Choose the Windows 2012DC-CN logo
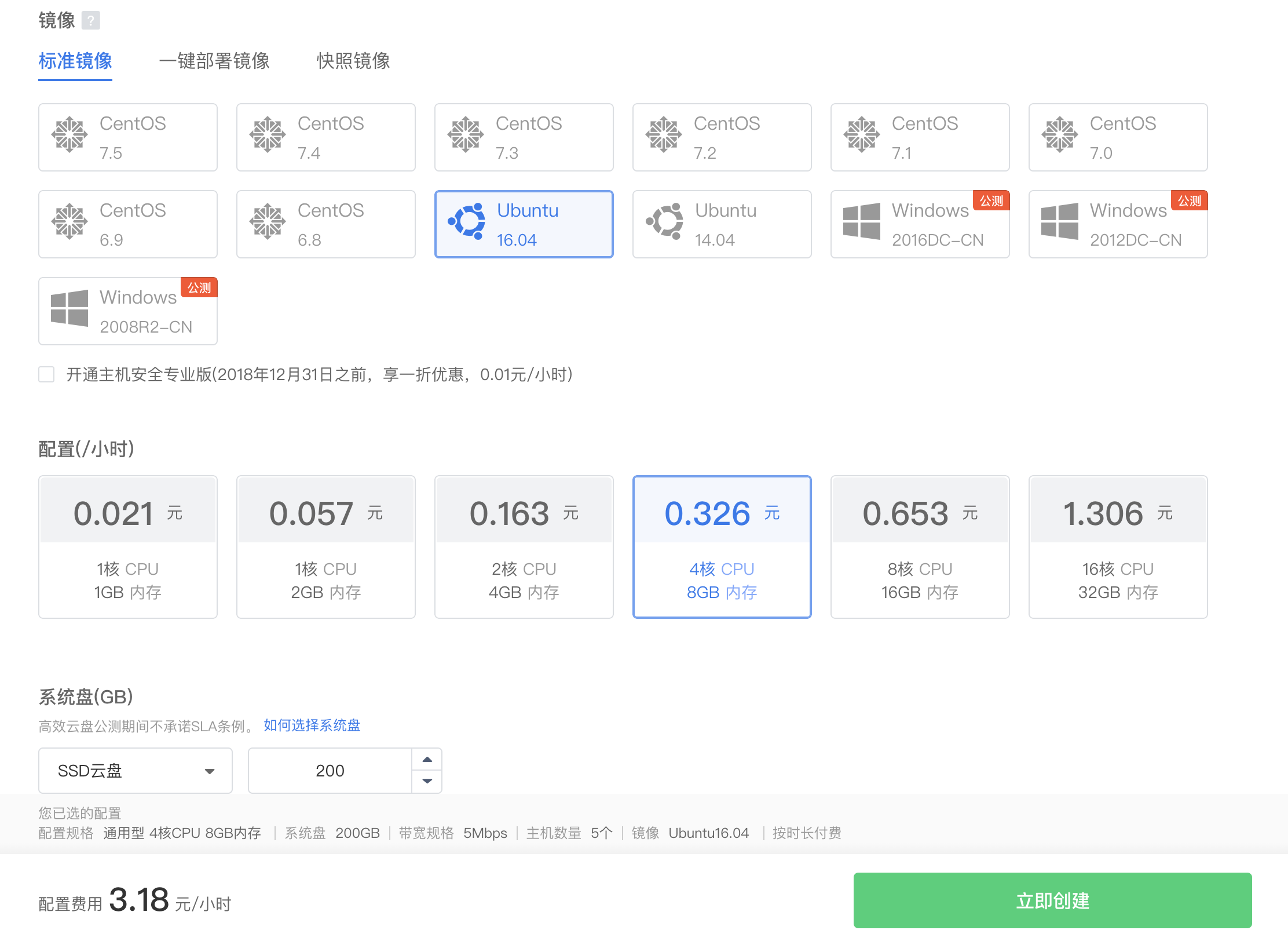Image resolution: width=1288 pixels, height=941 pixels. (x=1060, y=221)
